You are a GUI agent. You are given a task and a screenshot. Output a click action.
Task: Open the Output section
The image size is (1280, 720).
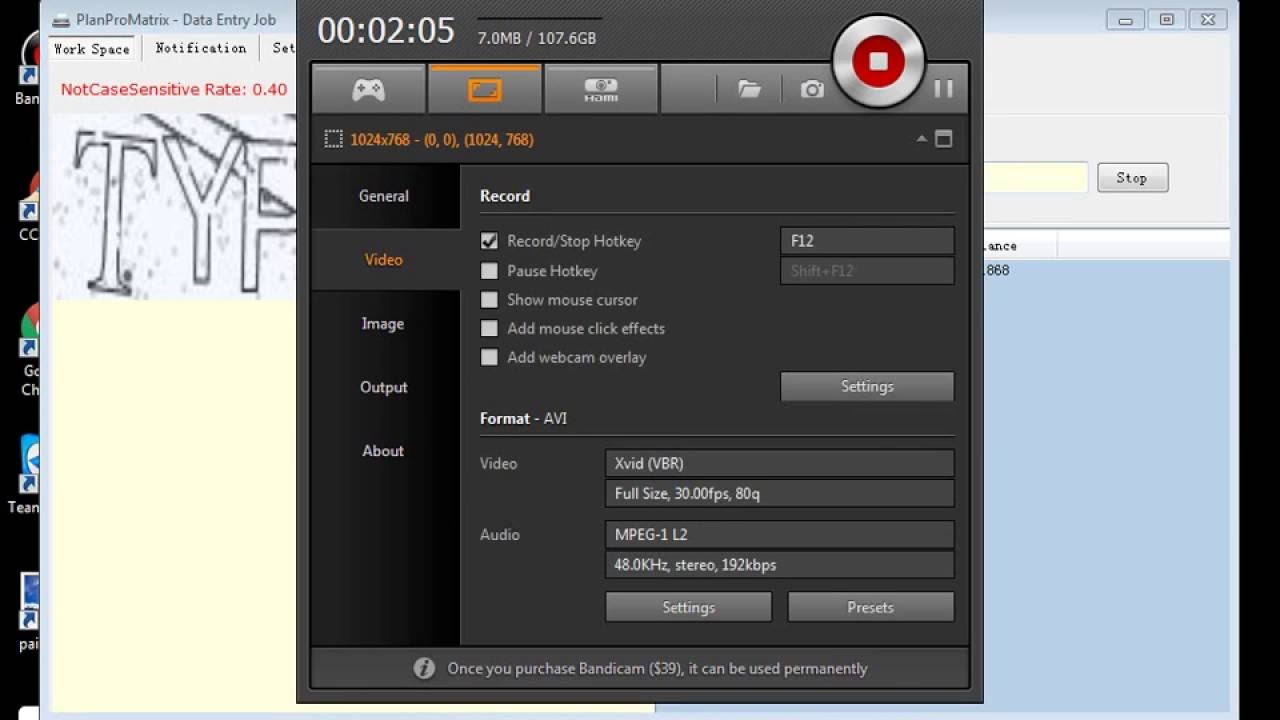pyautogui.click(x=384, y=387)
